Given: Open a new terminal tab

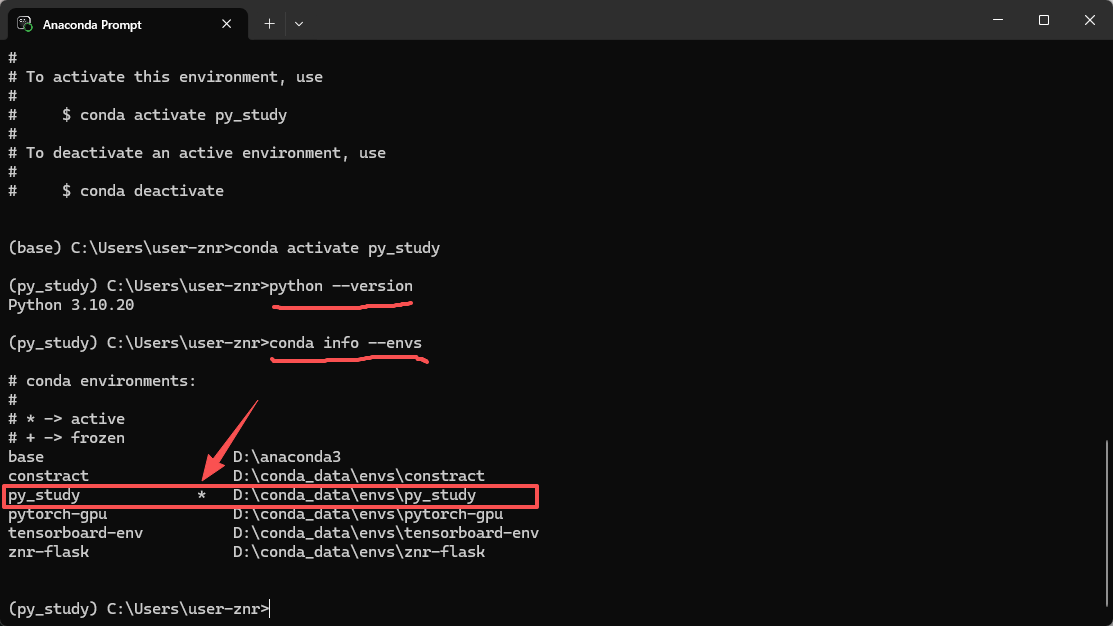Looking at the screenshot, I should pos(269,24).
